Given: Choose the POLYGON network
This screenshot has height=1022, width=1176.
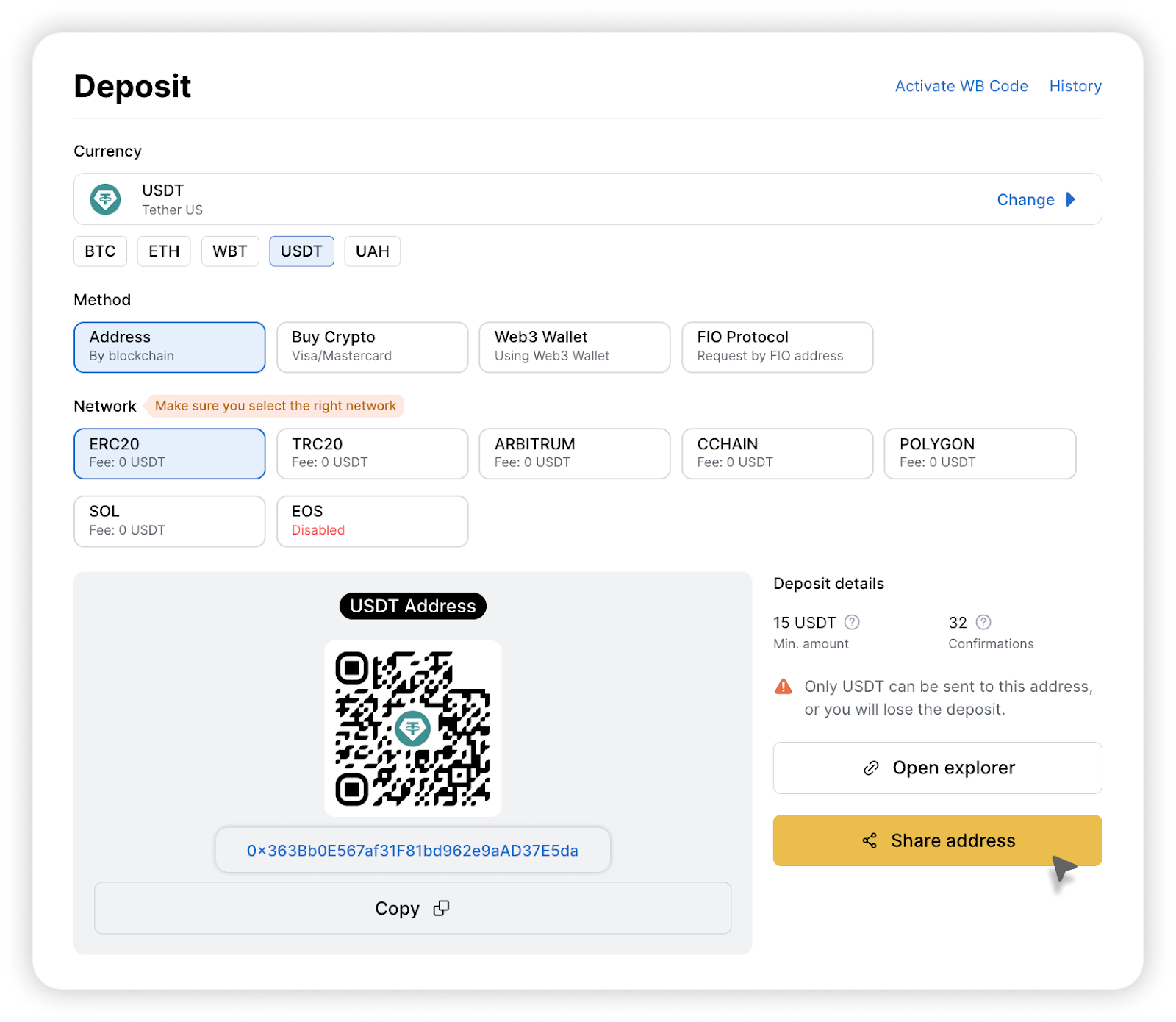Looking at the screenshot, I should tap(979, 454).
